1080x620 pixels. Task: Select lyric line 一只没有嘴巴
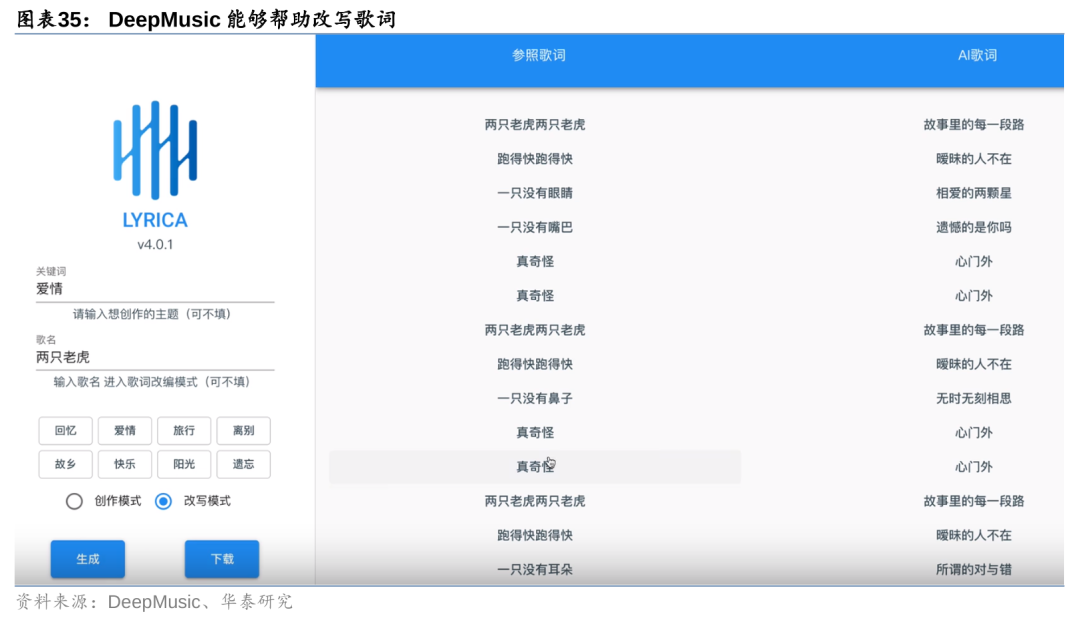pyautogui.click(x=535, y=227)
